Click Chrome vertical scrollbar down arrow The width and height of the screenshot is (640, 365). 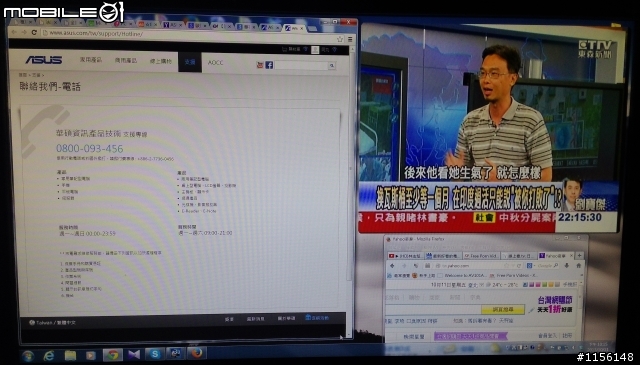click(349, 335)
